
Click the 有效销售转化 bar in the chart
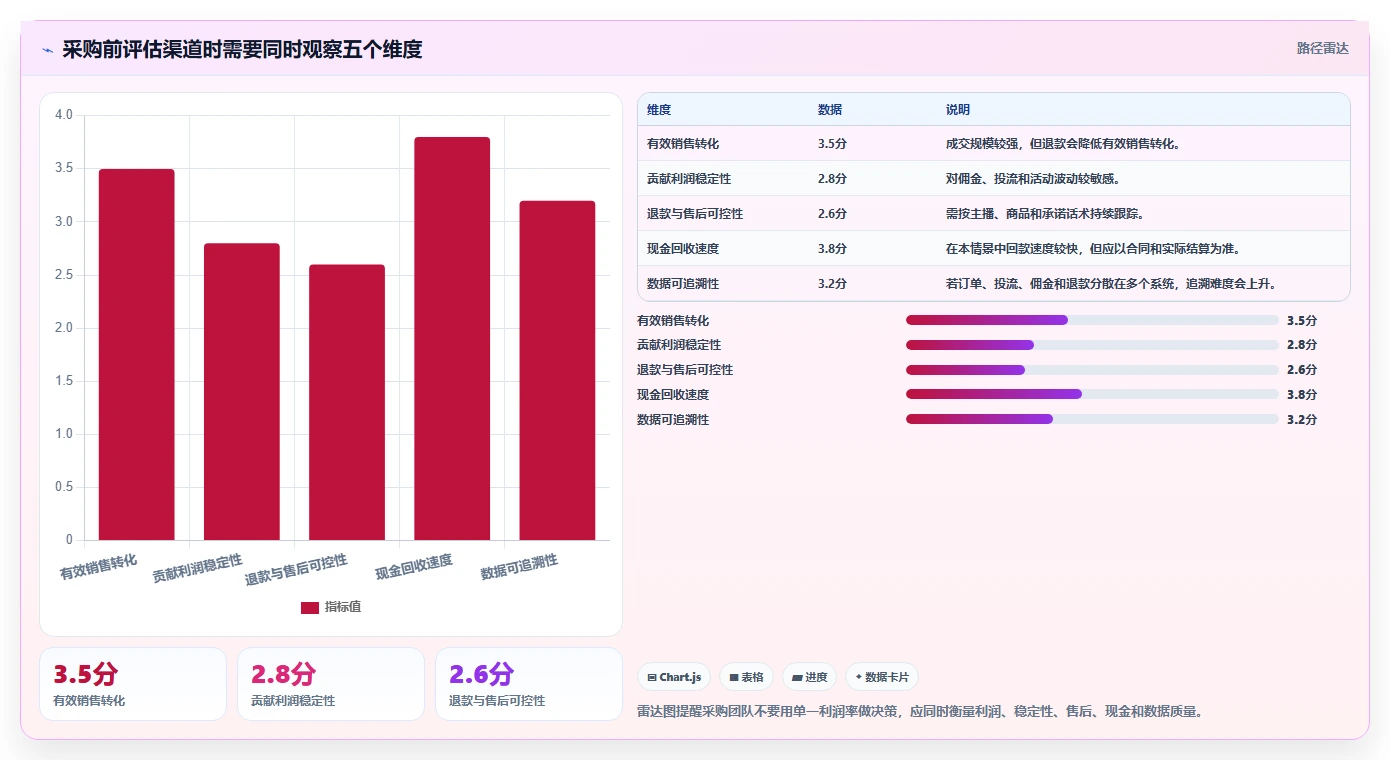pyautogui.click(x=137, y=355)
